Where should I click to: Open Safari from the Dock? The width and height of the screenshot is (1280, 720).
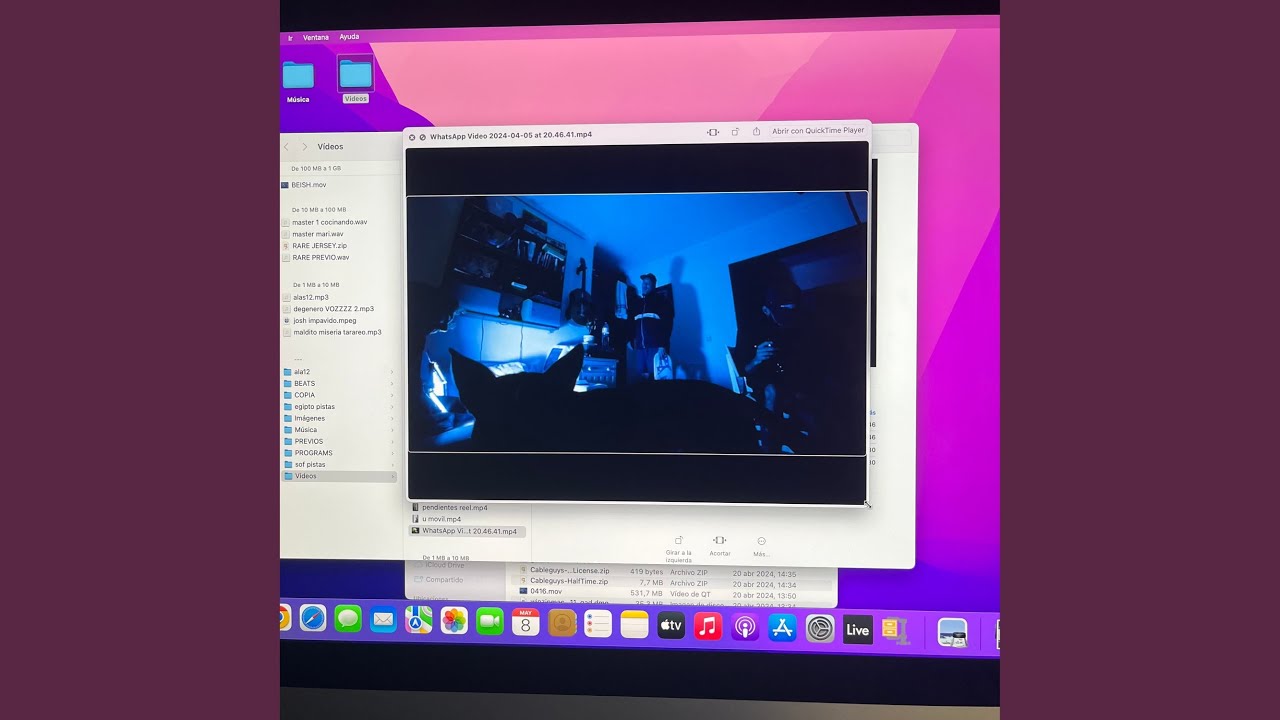coord(313,618)
